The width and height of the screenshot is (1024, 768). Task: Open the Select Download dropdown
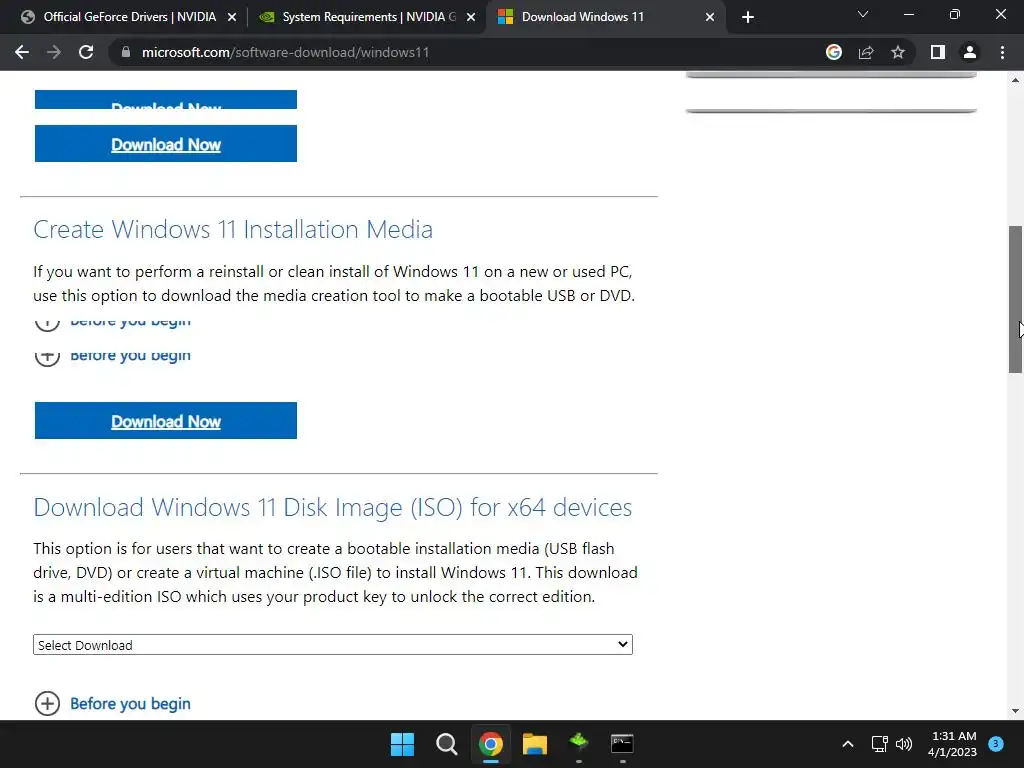[332, 645]
